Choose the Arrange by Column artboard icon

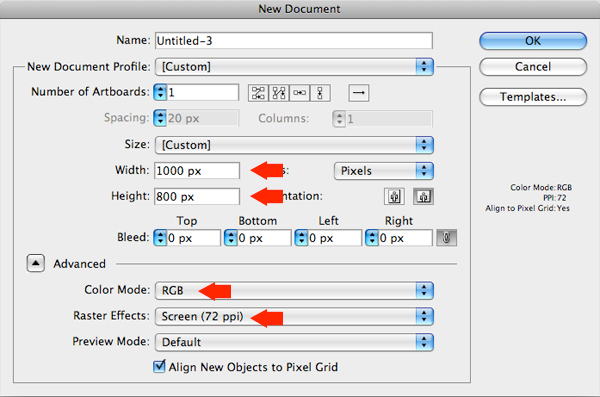(x=320, y=93)
